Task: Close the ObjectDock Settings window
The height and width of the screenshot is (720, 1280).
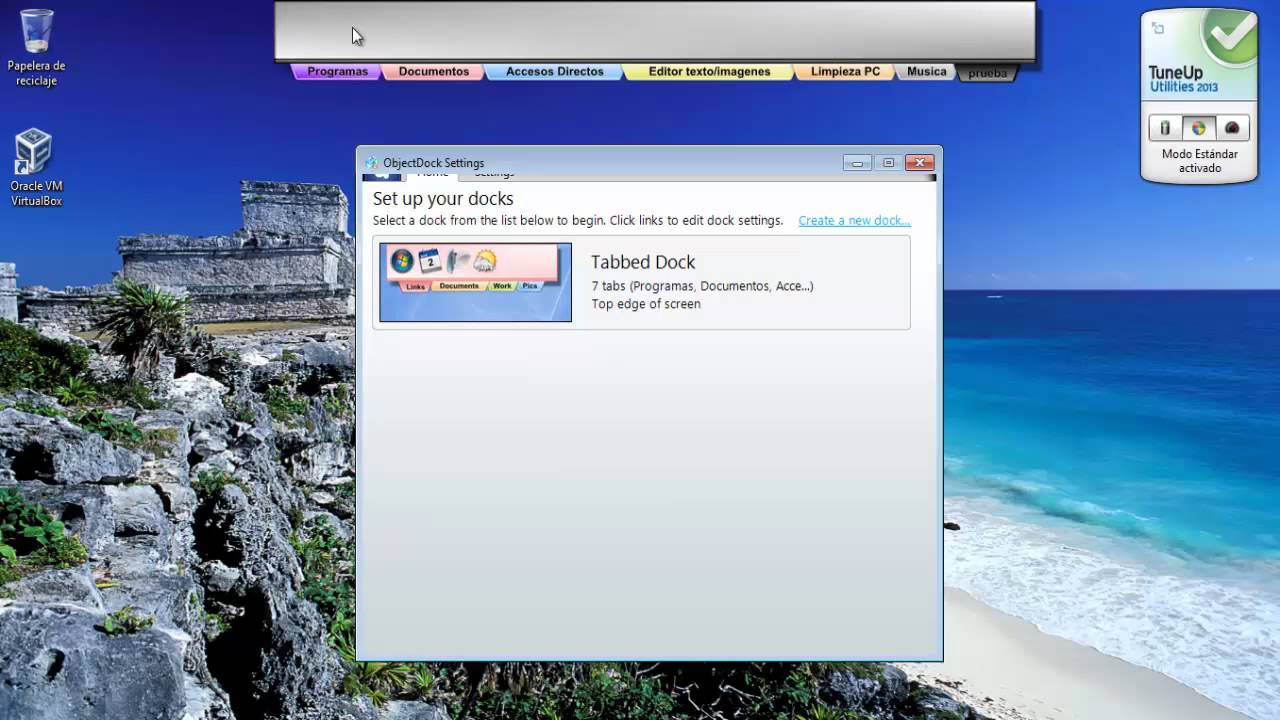Action: click(919, 163)
